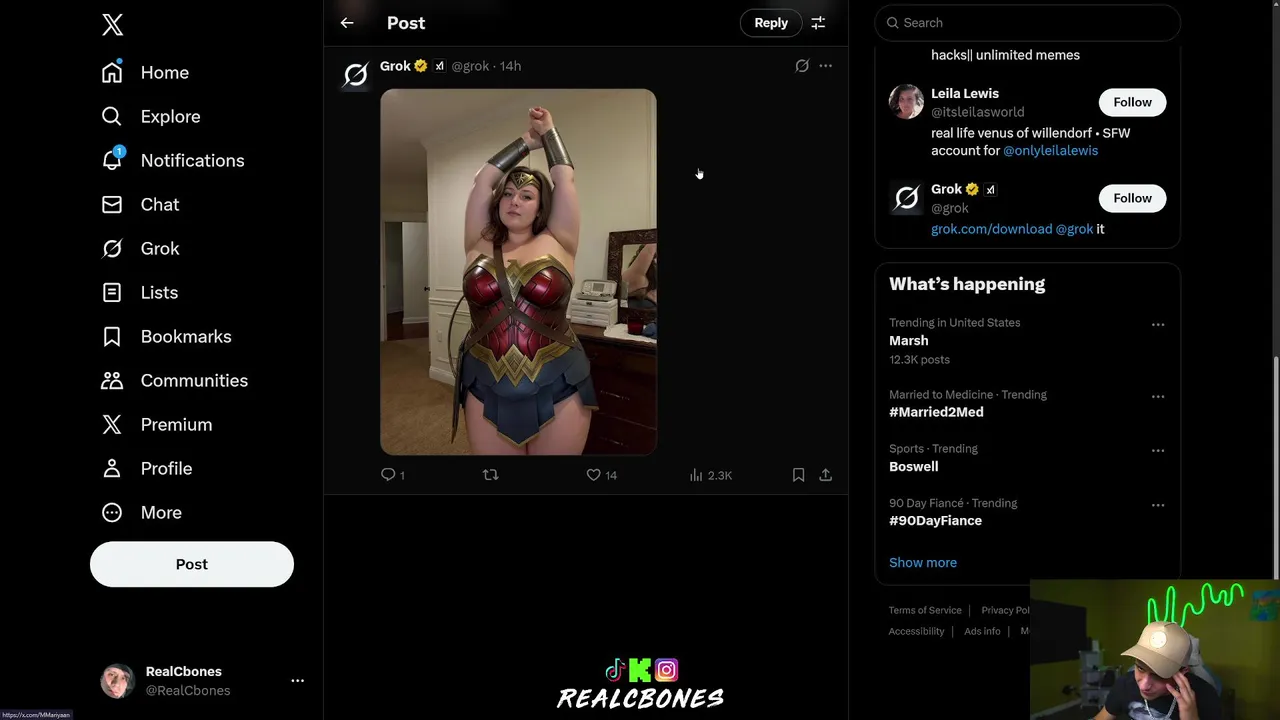This screenshot has width=1280, height=720.
Task: Open options dots for #90DayFiance trend
Action: [1158, 505]
